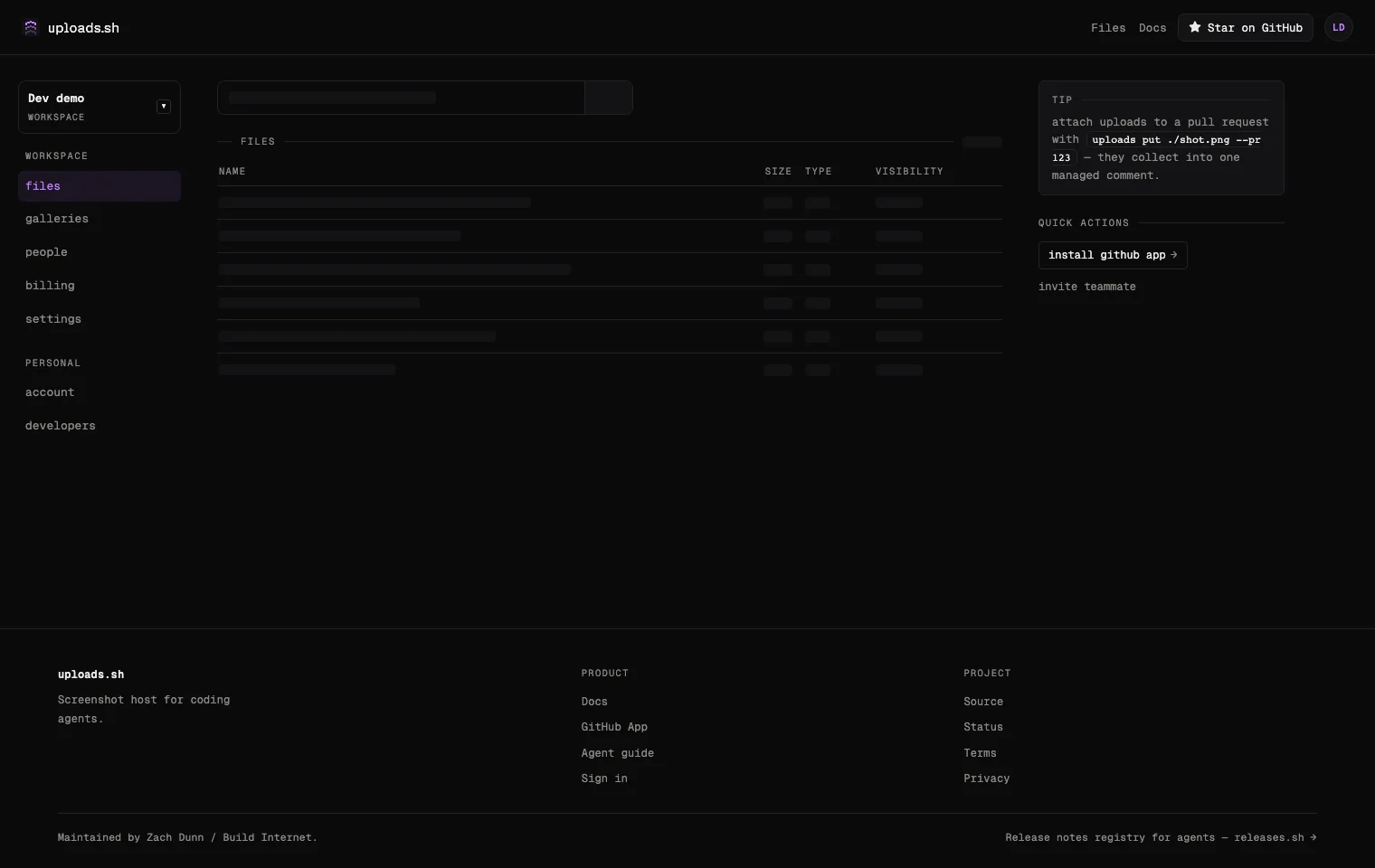
Task: Open the Status footer link
Action: click(983, 727)
